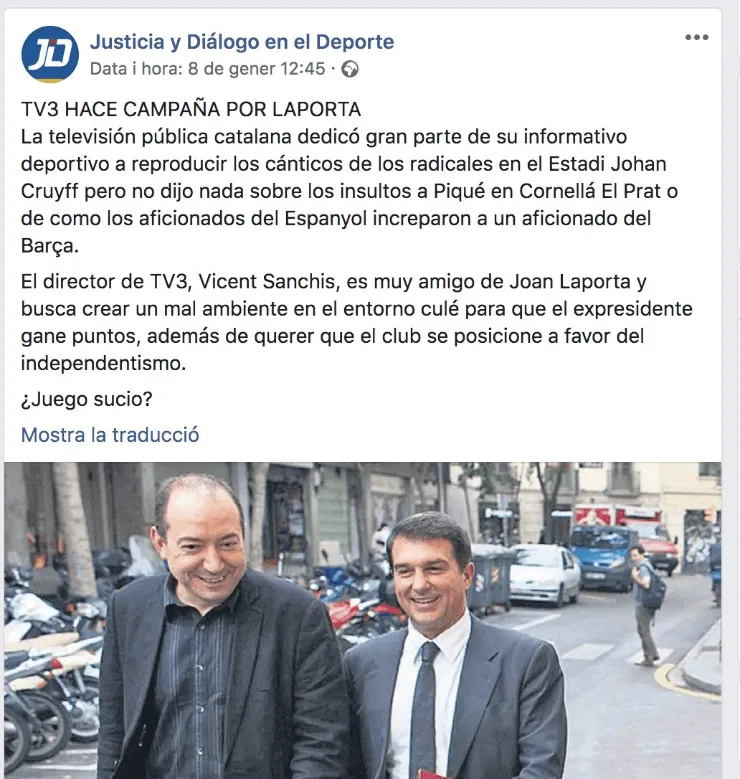Click the pedestrian with backpack in photo
Viewport: 740px width, 779px height.
[x=646, y=604]
